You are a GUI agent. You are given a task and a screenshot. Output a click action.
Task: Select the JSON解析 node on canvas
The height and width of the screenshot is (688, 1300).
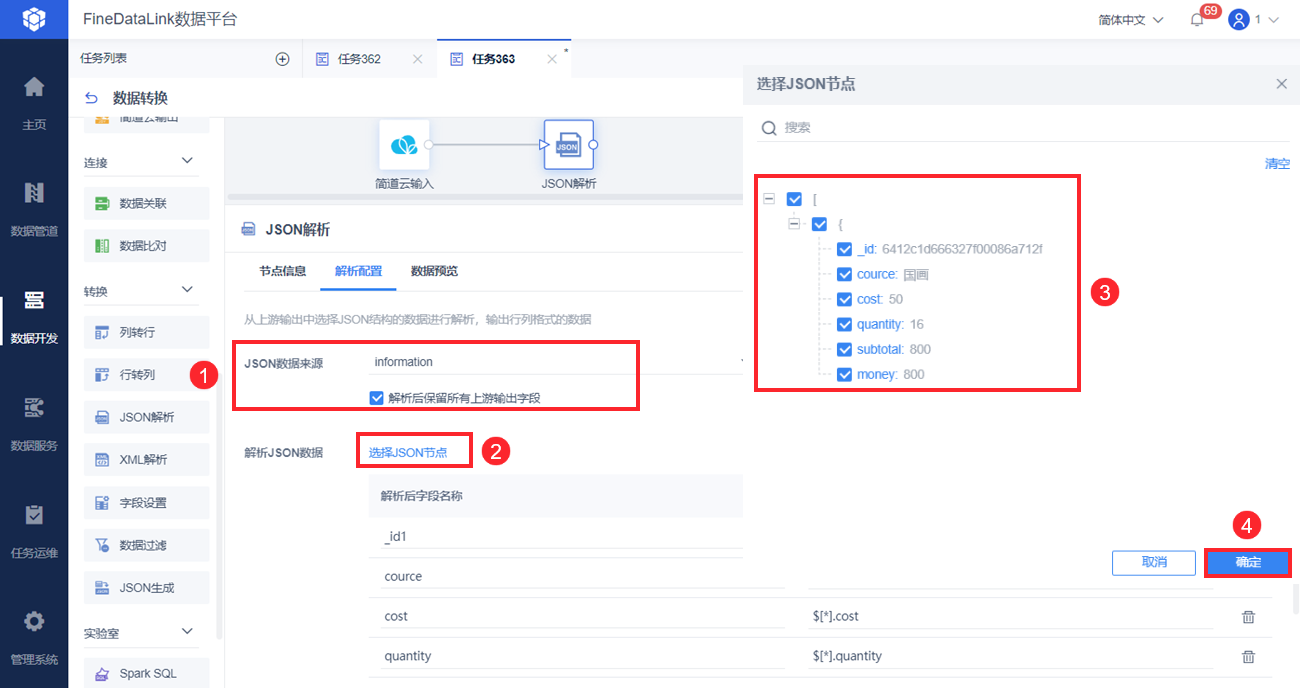[569, 146]
